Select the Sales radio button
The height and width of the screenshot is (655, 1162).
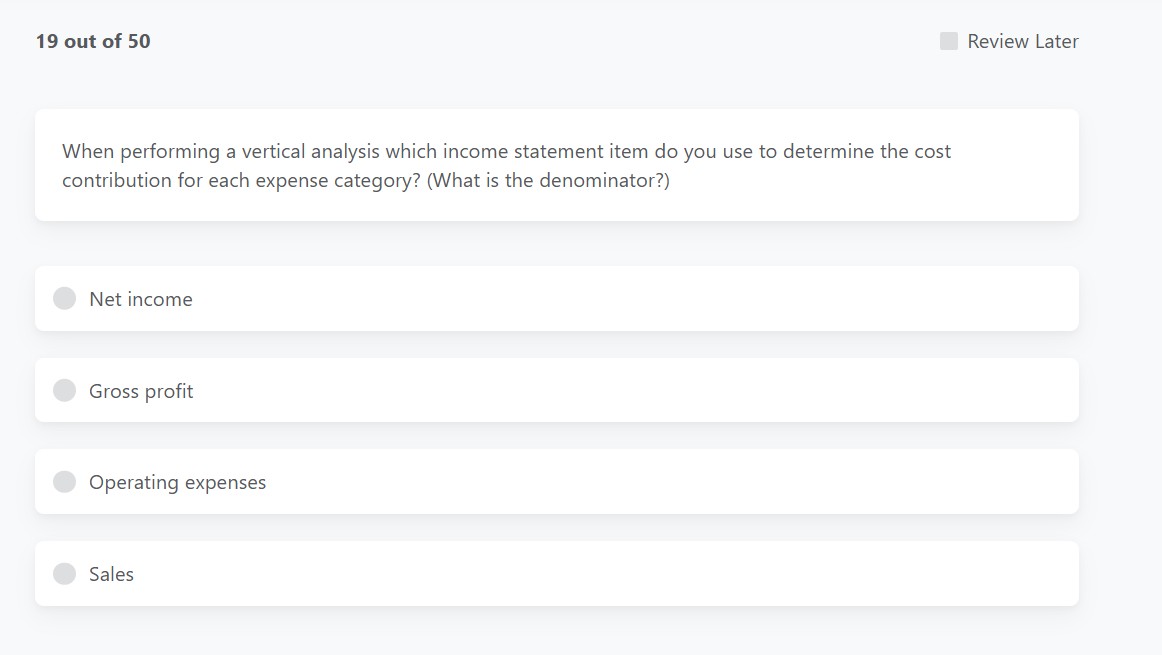[64, 573]
